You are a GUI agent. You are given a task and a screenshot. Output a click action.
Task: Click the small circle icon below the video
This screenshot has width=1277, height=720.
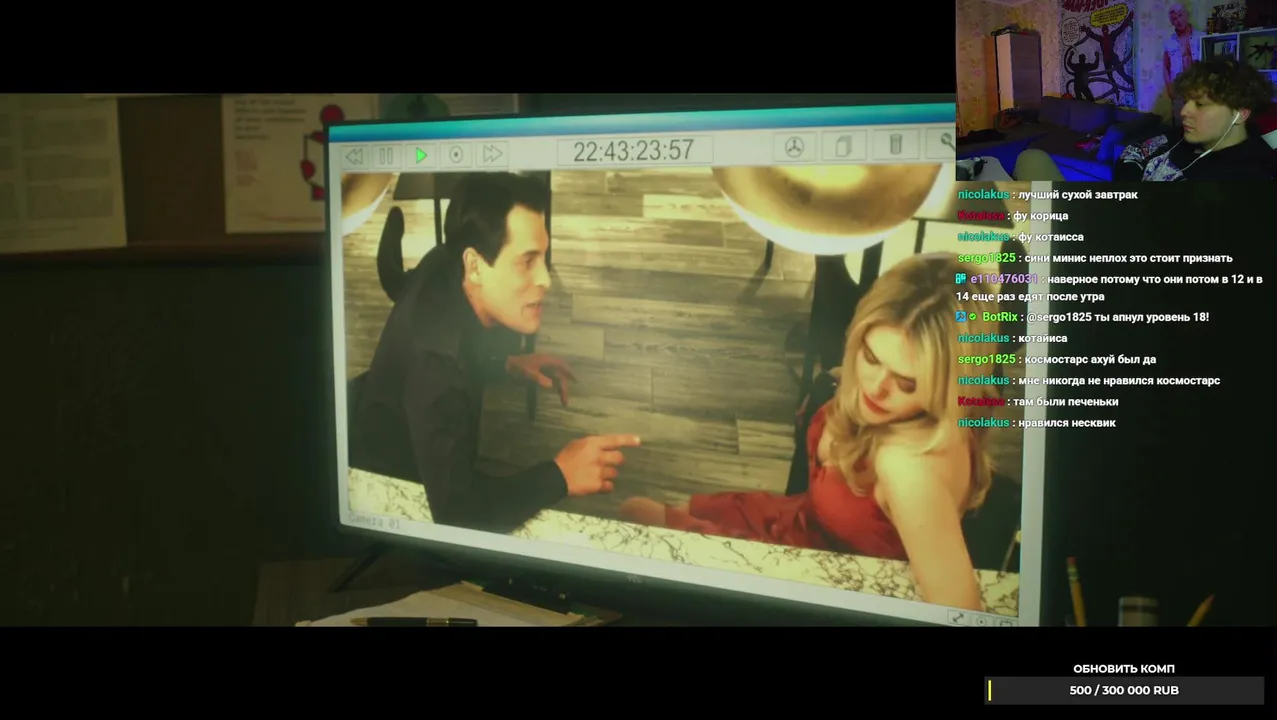[980, 621]
